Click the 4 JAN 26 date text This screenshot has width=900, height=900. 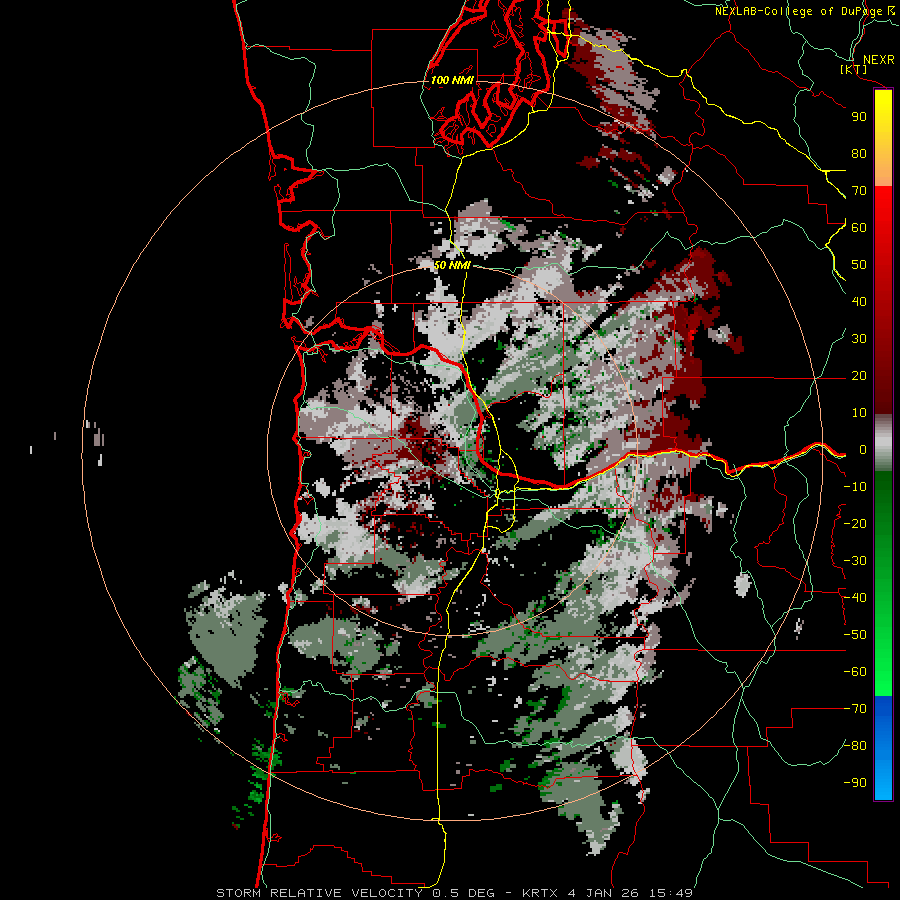click(605, 893)
